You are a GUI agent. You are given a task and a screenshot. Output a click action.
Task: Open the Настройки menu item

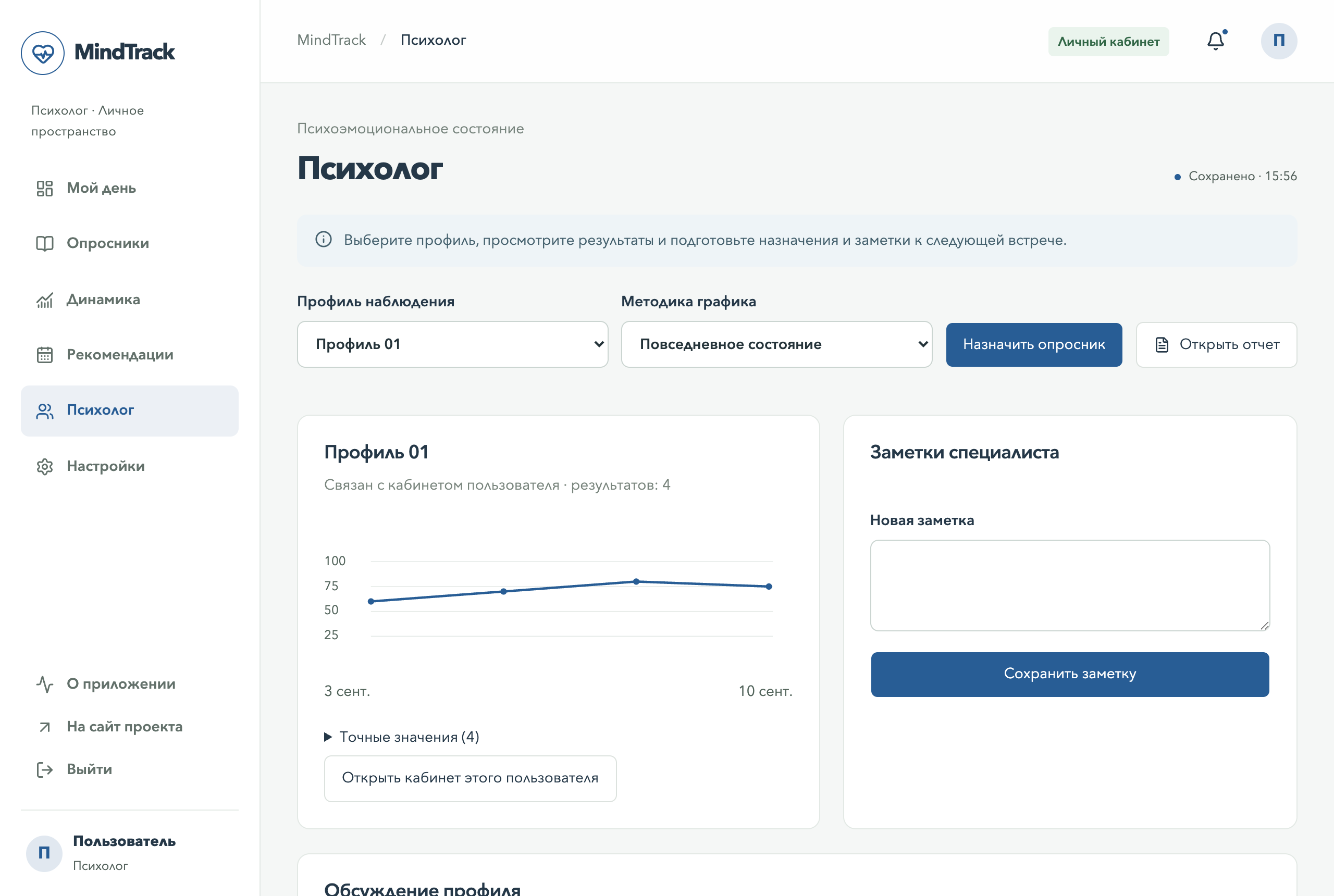click(x=130, y=466)
